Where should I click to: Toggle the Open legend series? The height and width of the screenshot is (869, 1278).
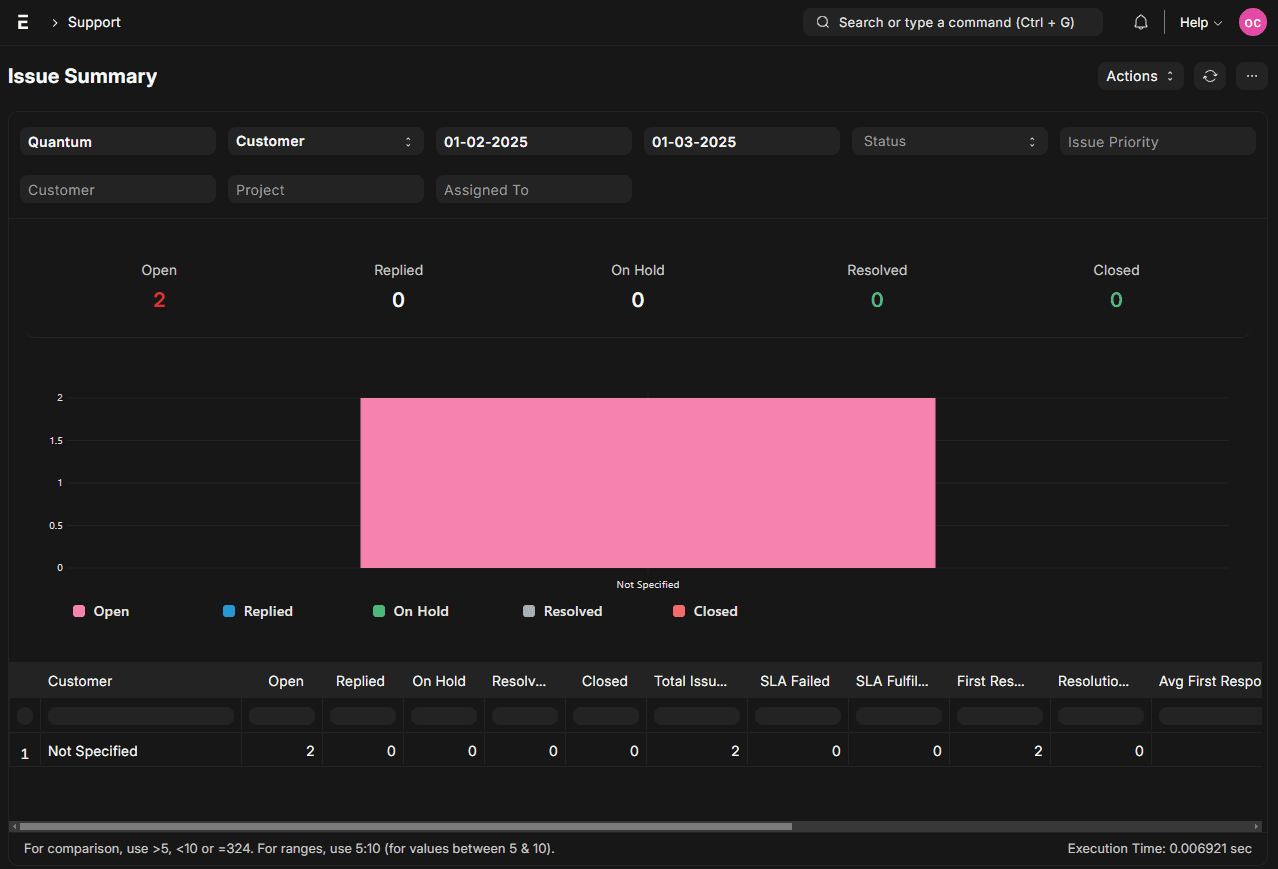pos(101,611)
